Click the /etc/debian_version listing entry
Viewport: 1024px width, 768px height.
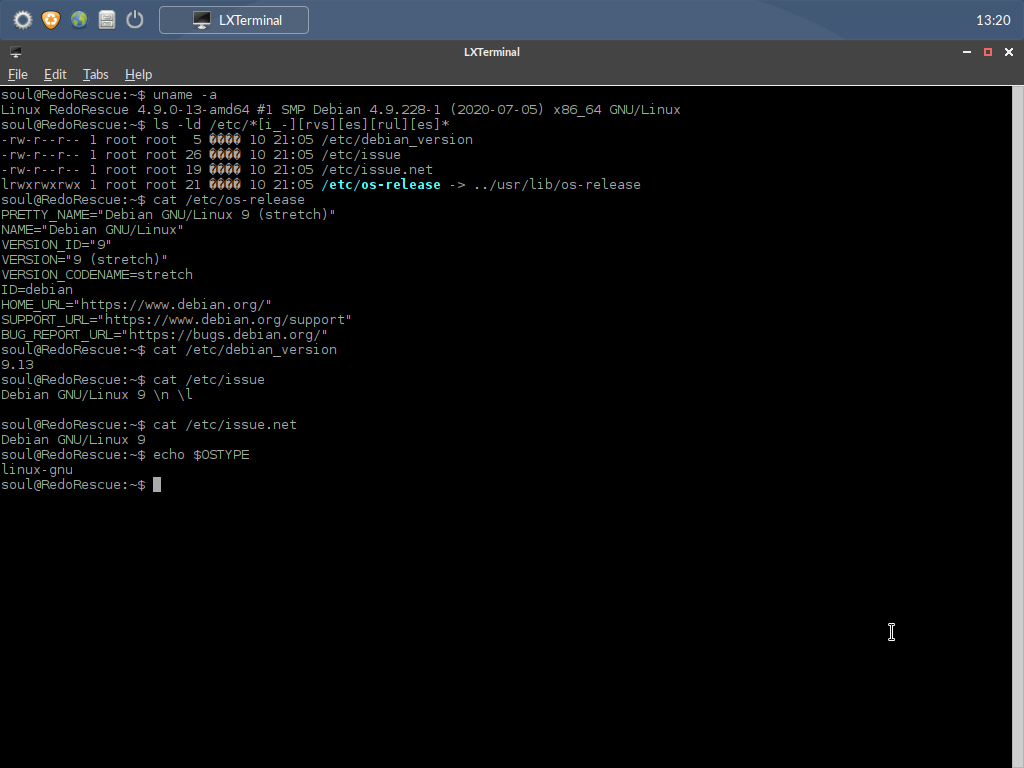[x=397, y=140]
